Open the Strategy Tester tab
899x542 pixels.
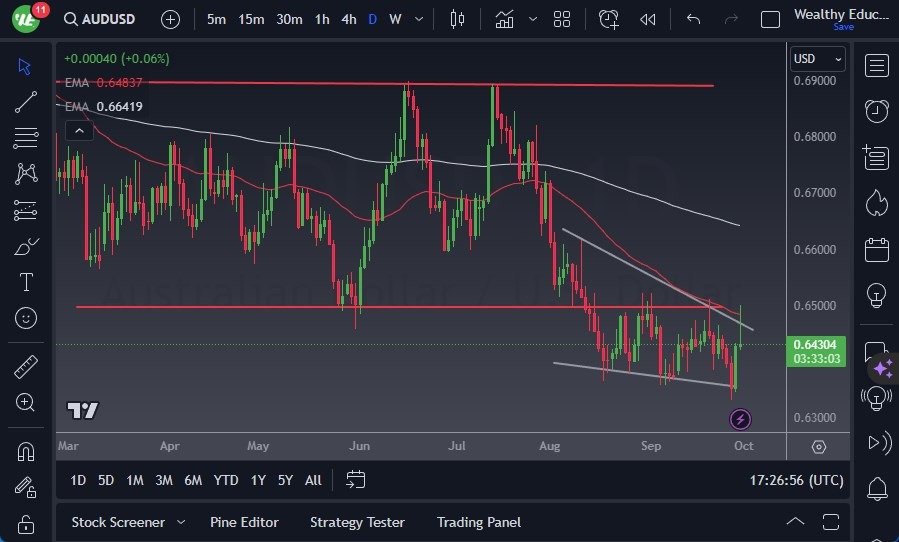click(357, 522)
